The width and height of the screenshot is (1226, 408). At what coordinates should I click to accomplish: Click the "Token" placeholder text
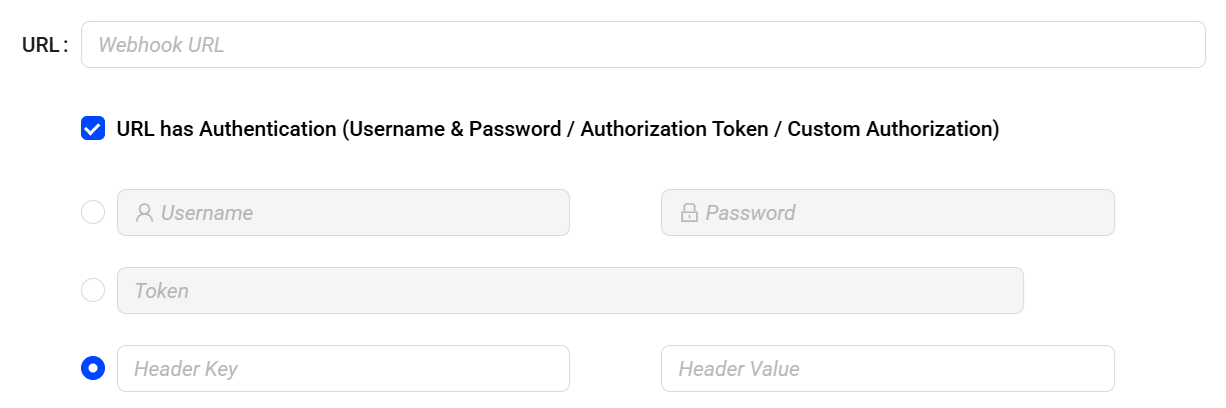[161, 291]
